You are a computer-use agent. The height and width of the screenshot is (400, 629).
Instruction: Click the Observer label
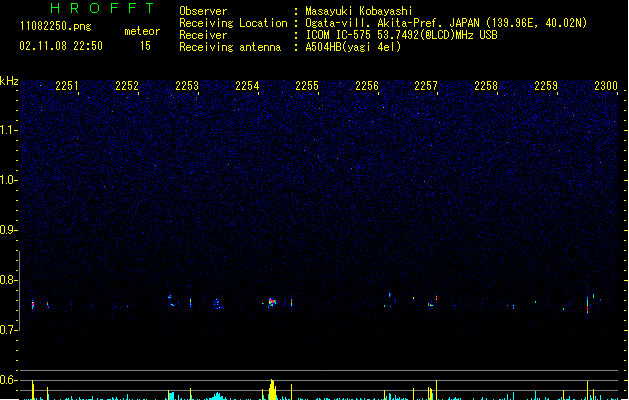(203, 11)
